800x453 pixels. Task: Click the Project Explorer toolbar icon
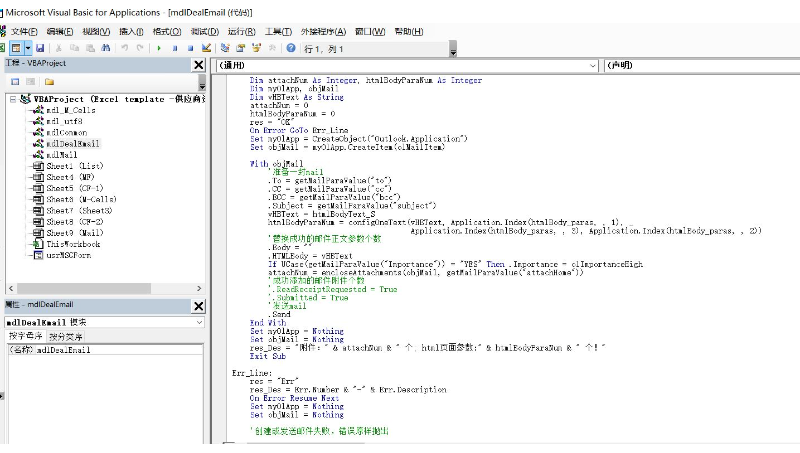click(x=225, y=48)
